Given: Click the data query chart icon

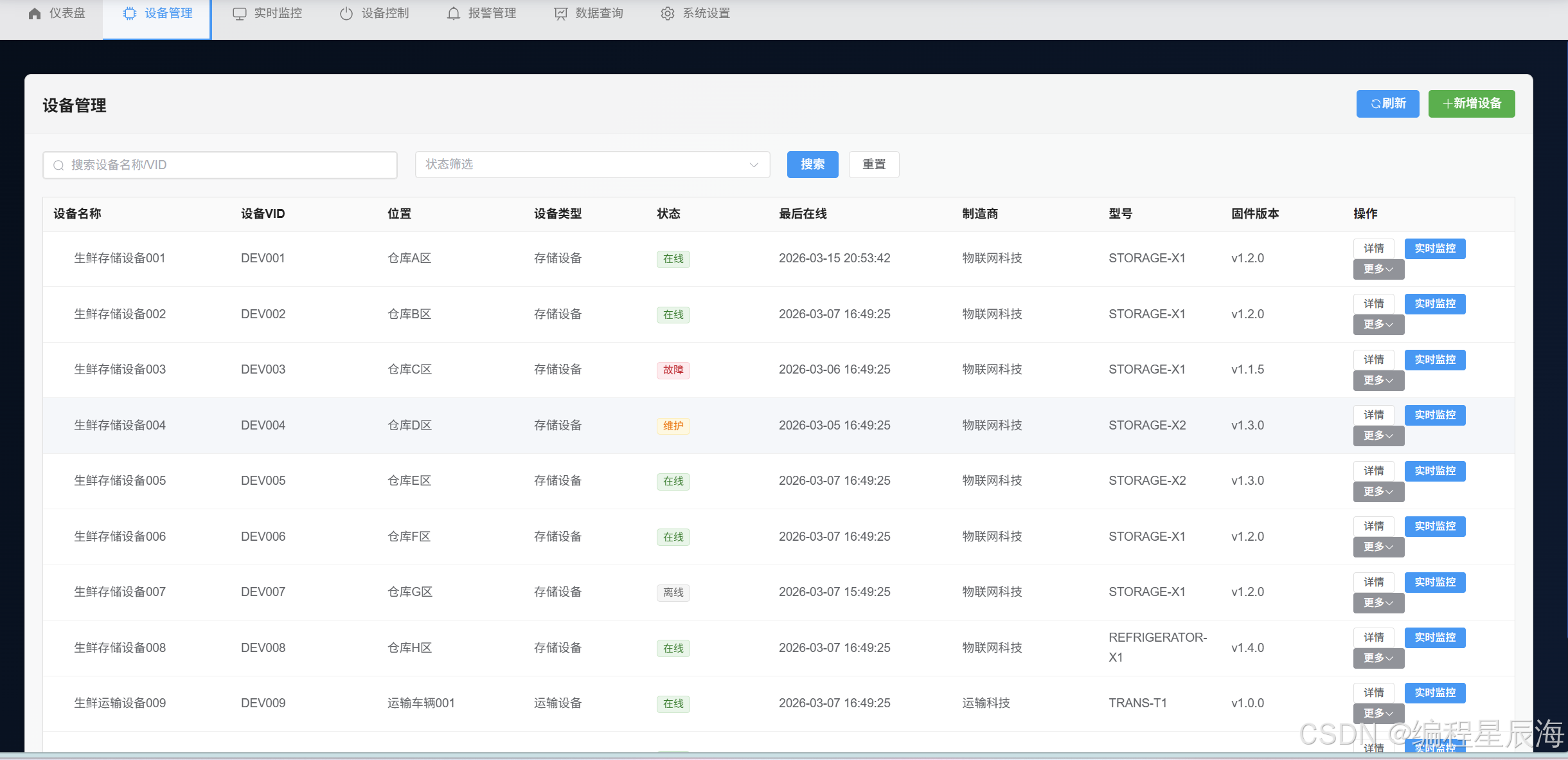Looking at the screenshot, I should pyautogui.click(x=561, y=14).
